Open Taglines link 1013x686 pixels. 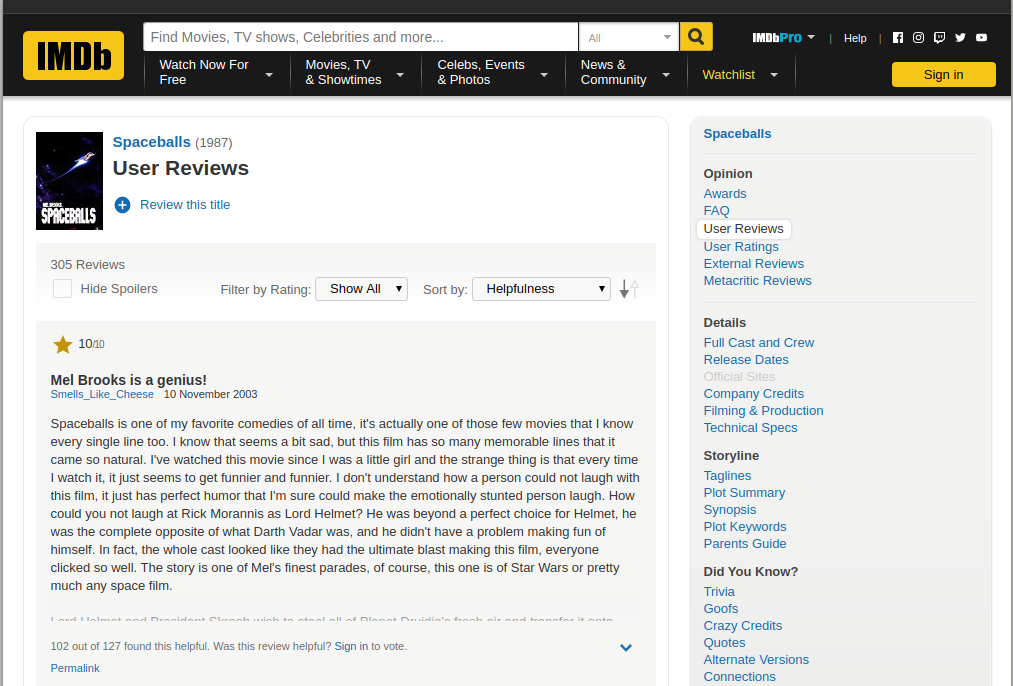(727, 476)
